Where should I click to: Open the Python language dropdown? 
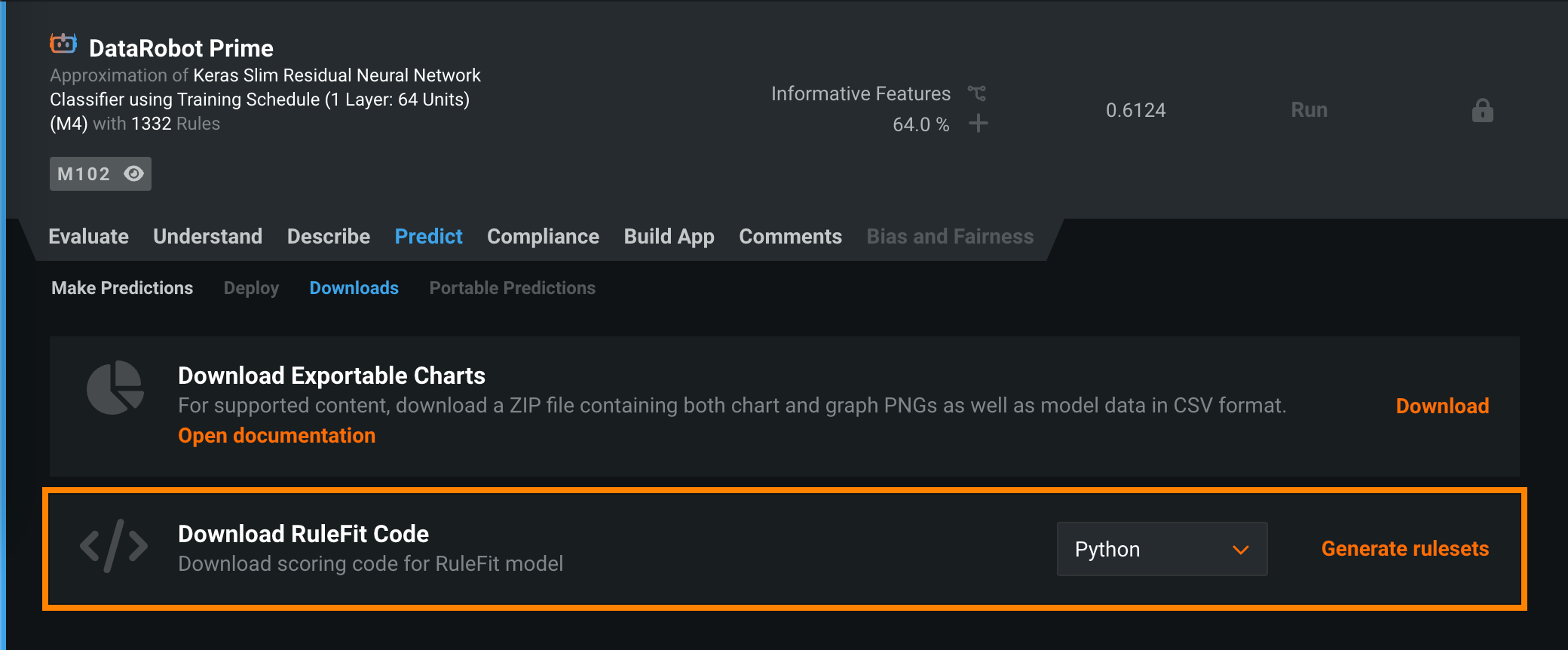click(1161, 549)
